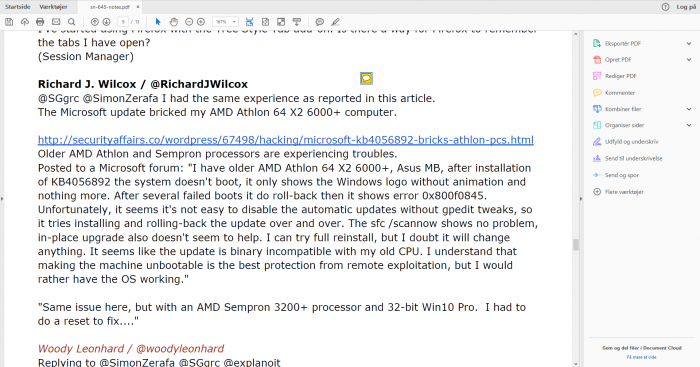Switch to the Værktøjer tab
This screenshot has width=700, height=367.
[x=53, y=7]
